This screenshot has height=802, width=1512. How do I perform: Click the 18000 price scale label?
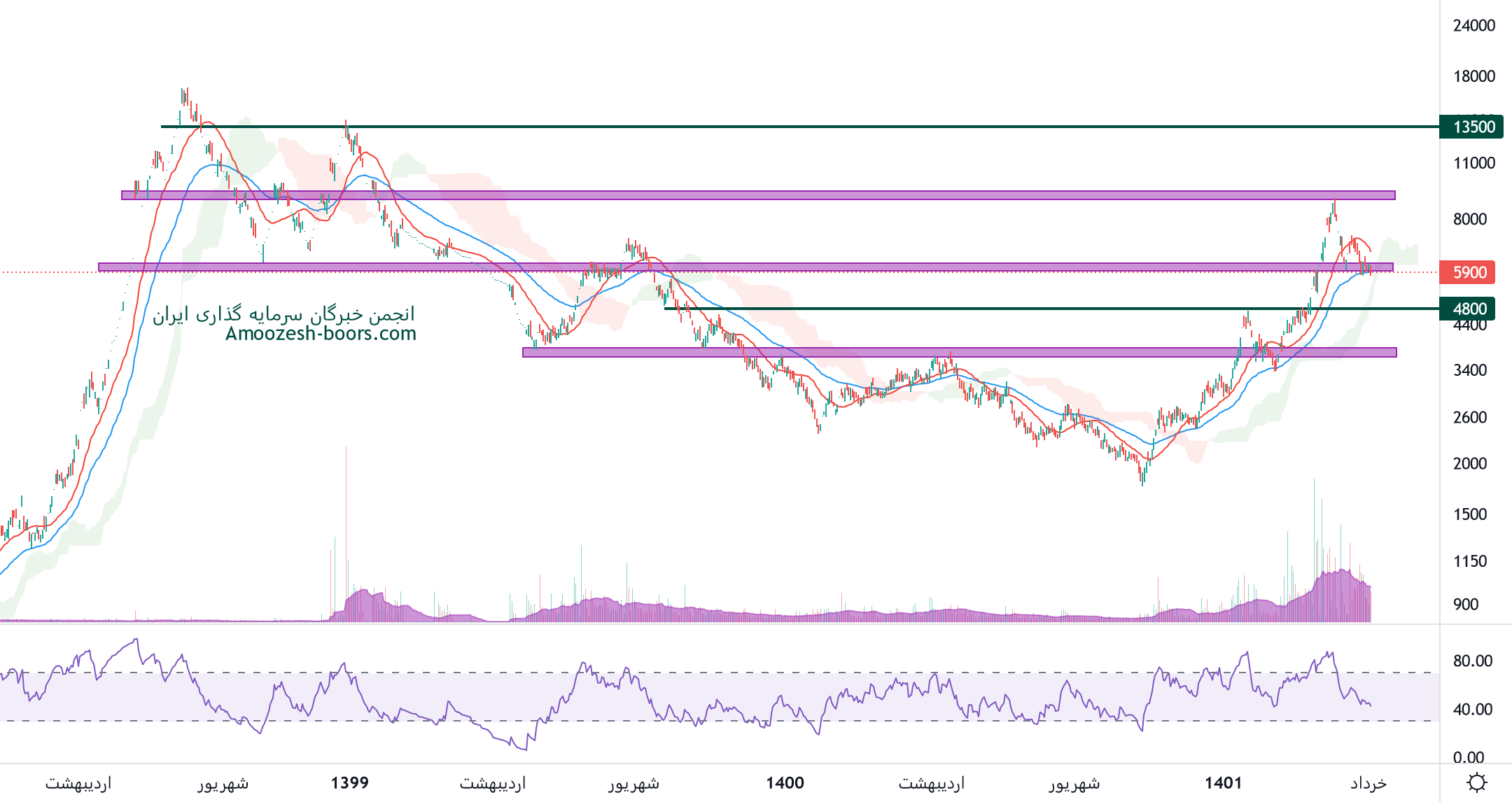coord(1473,76)
